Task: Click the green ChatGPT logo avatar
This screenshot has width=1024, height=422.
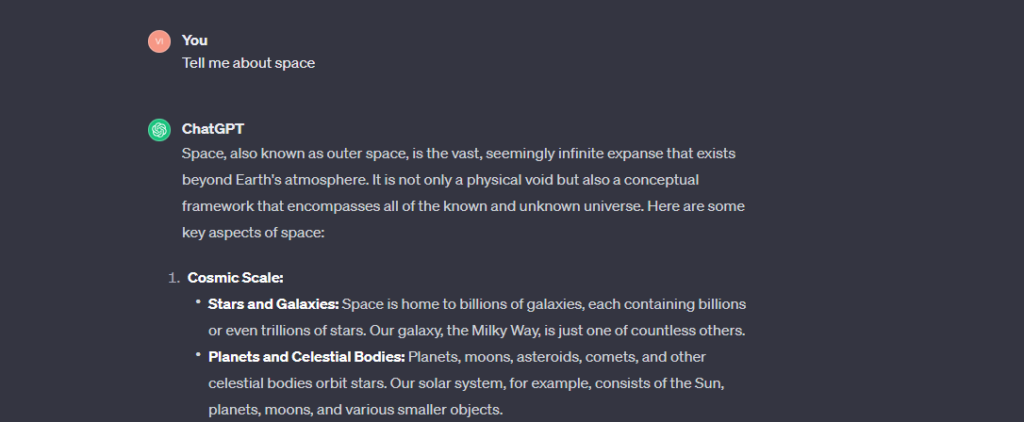Action: coord(158,130)
